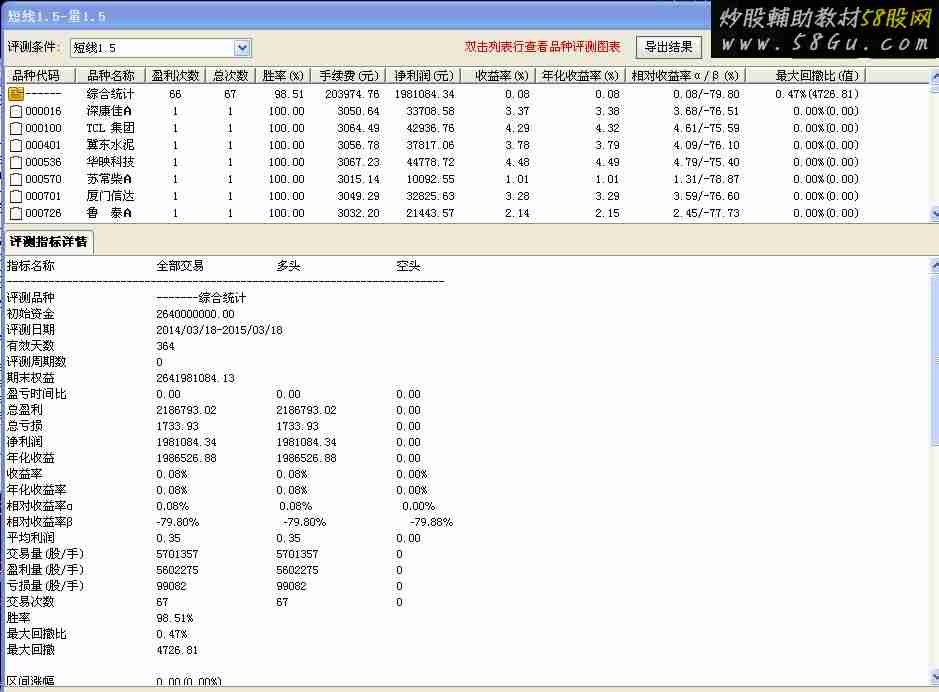Click the 空头 column label
Image resolution: width=939 pixels, height=692 pixels.
pyautogui.click(x=408, y=266)
